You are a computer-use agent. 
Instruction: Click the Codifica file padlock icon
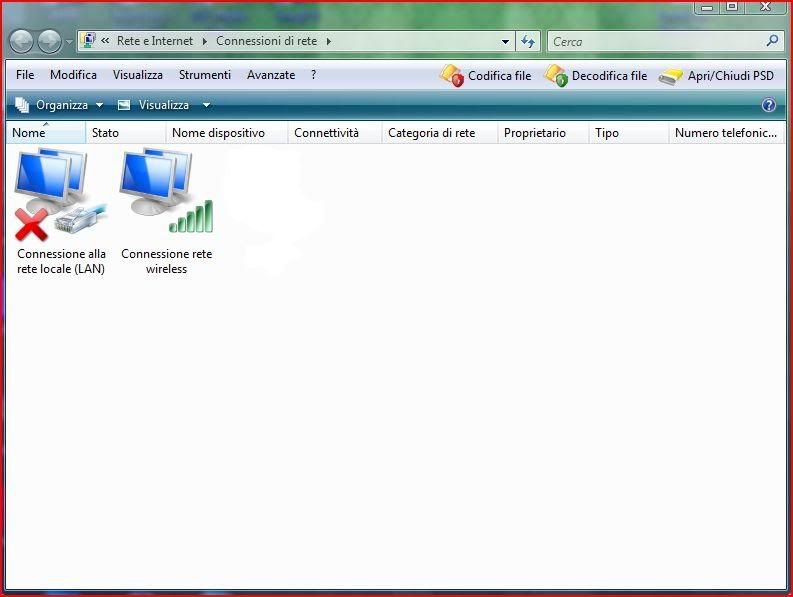pyautogui.click(x=452, y=76)
